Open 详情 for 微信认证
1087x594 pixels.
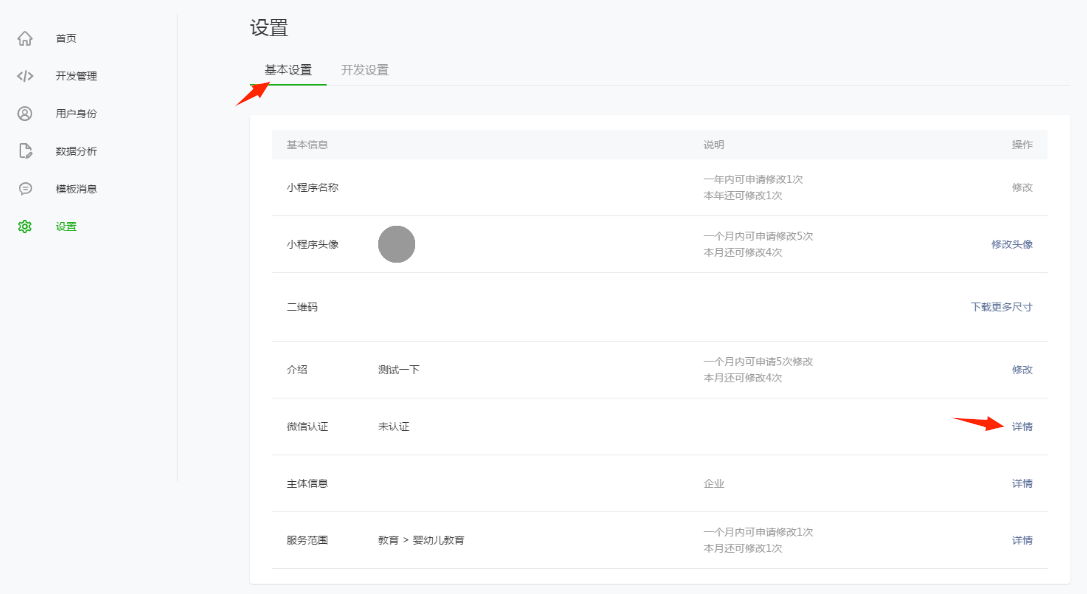1022,427
